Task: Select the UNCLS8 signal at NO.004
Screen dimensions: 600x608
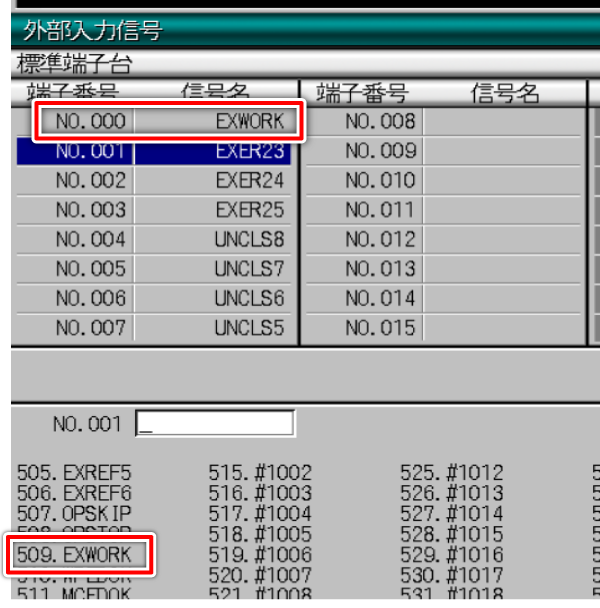Action: click(249, 240)
